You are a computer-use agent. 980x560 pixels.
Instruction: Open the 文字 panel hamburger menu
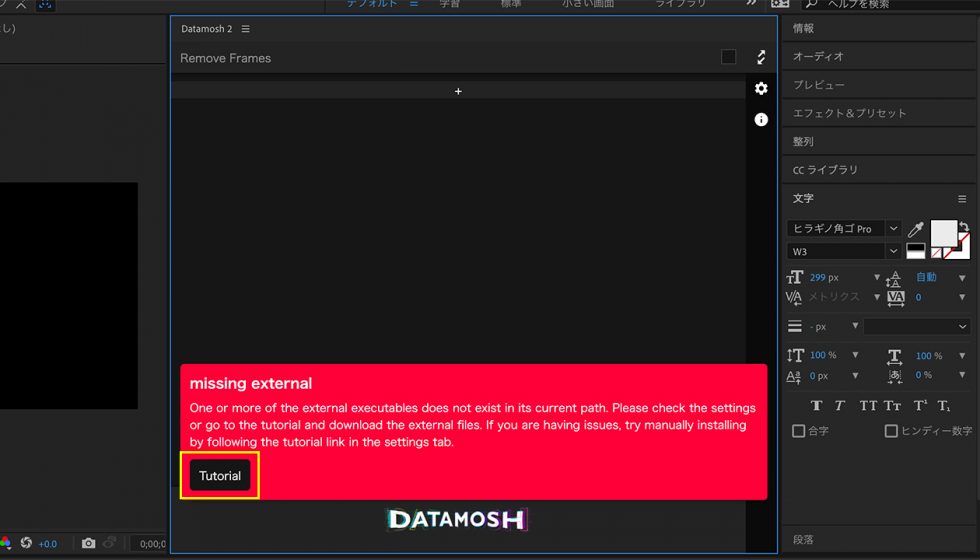[962, 199]
